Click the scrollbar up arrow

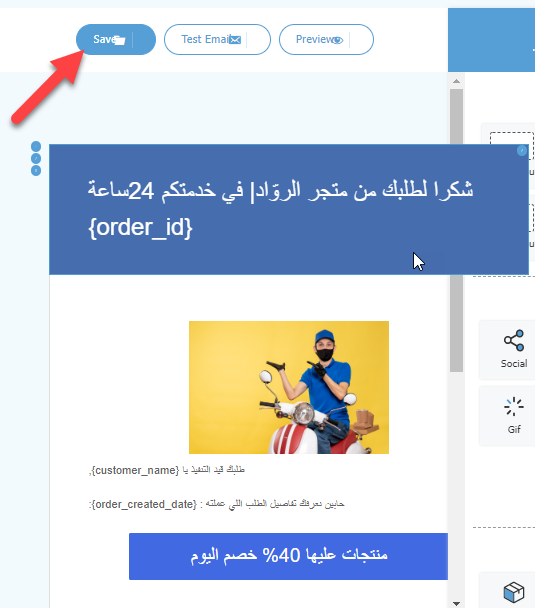tap(456, 81)
